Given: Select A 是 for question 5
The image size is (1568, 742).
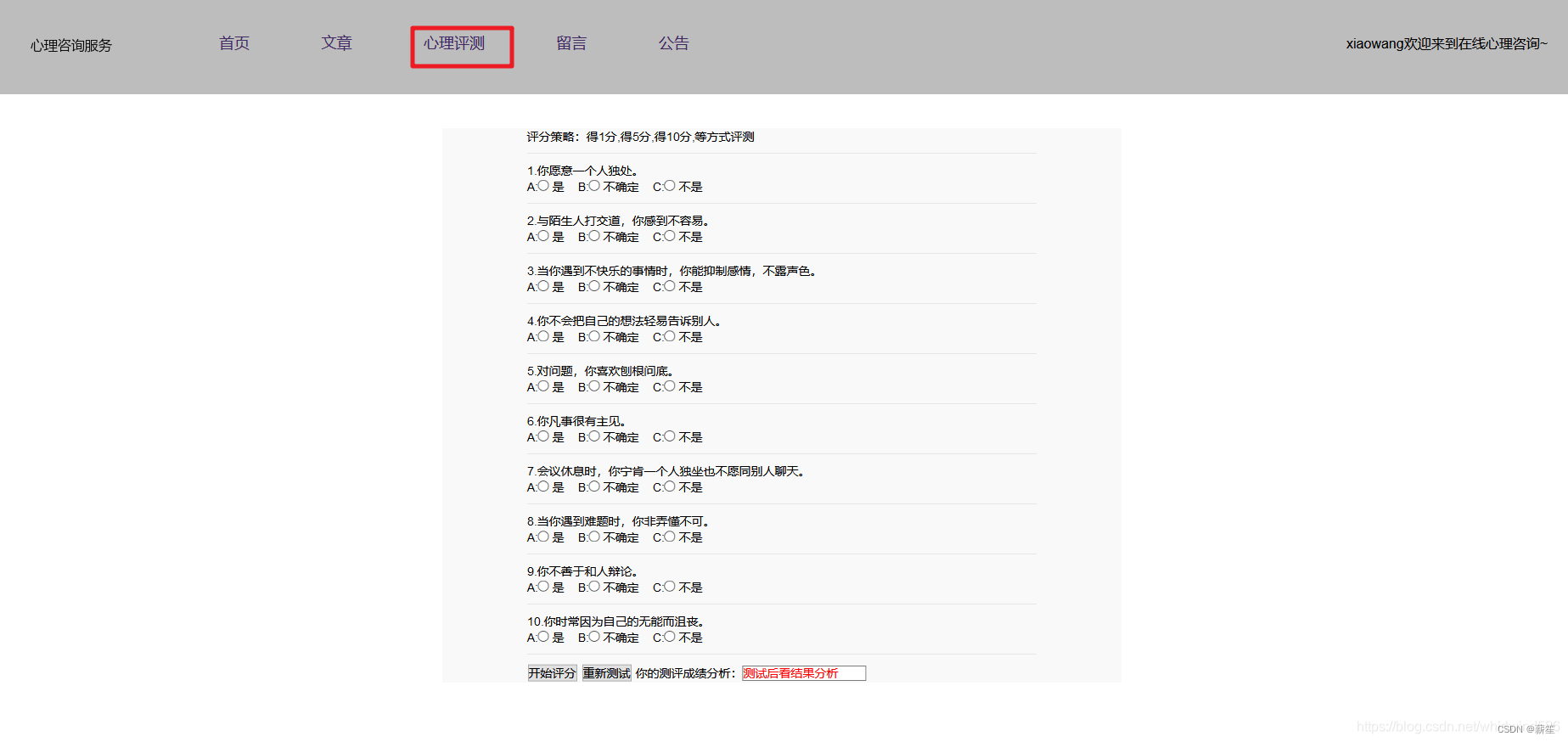Looking at the screenshot, I should click(543, 386).
